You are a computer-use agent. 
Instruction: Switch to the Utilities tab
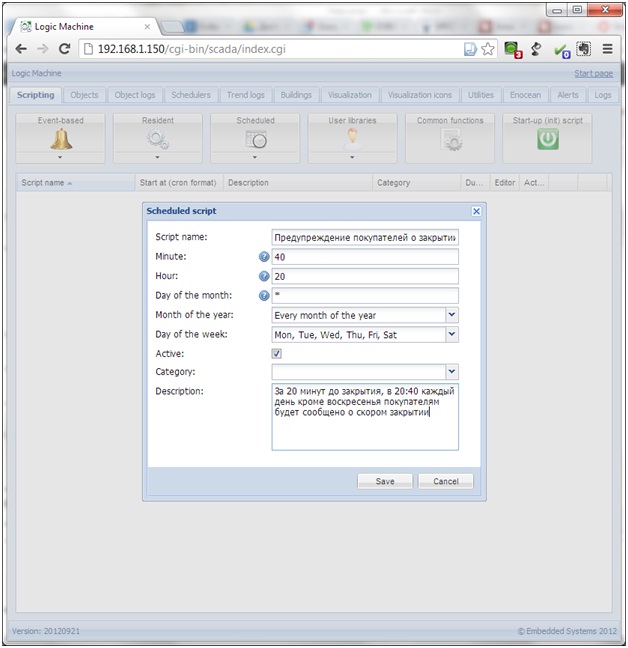point(481,95)
